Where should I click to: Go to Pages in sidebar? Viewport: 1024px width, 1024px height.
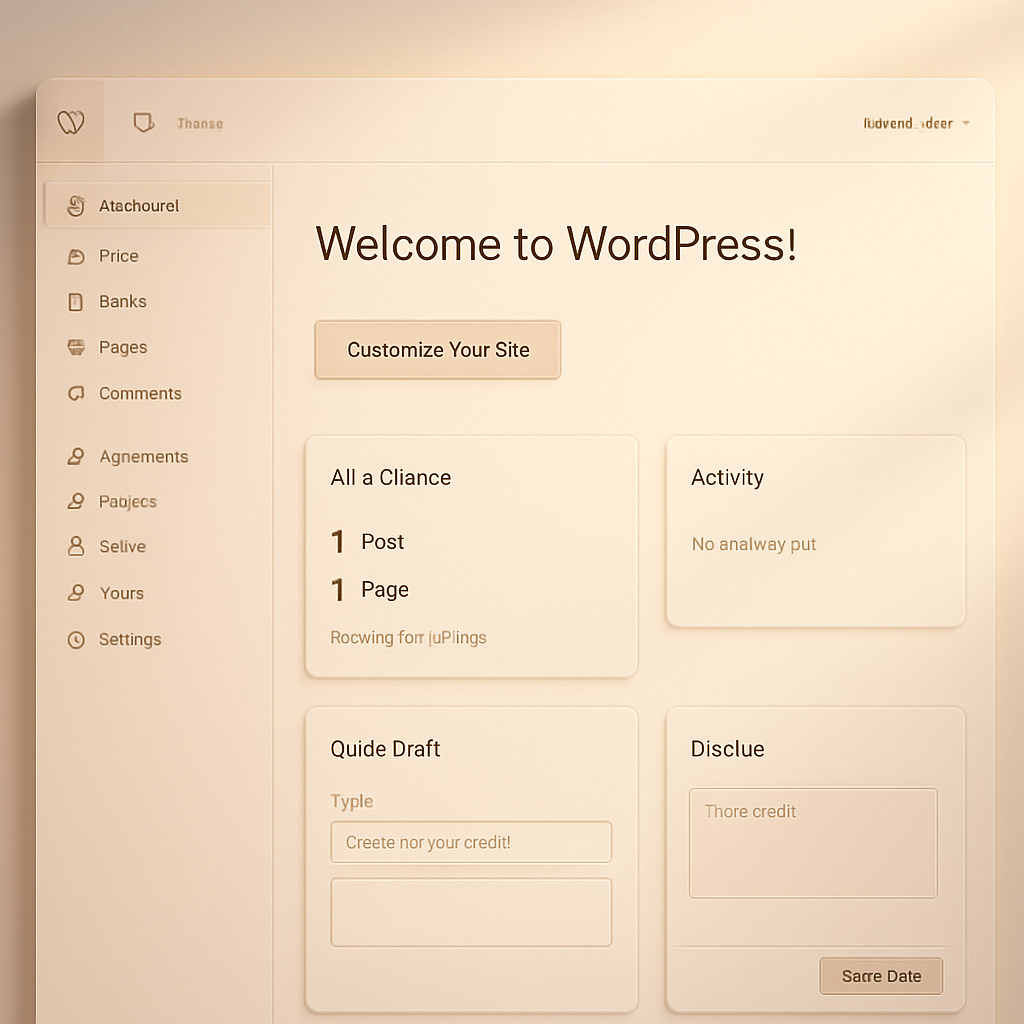click(123, 347)
